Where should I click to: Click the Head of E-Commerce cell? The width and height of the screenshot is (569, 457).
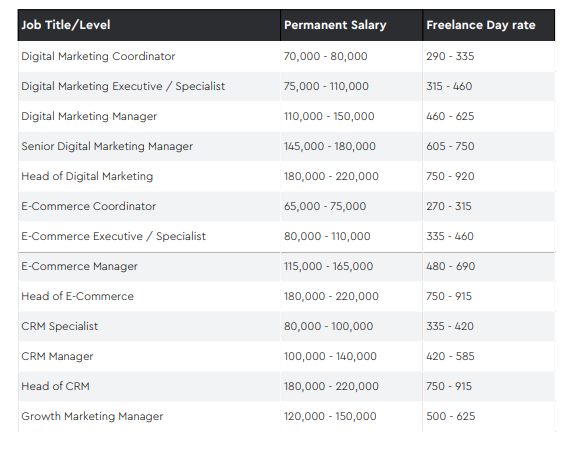pos(77,296)
